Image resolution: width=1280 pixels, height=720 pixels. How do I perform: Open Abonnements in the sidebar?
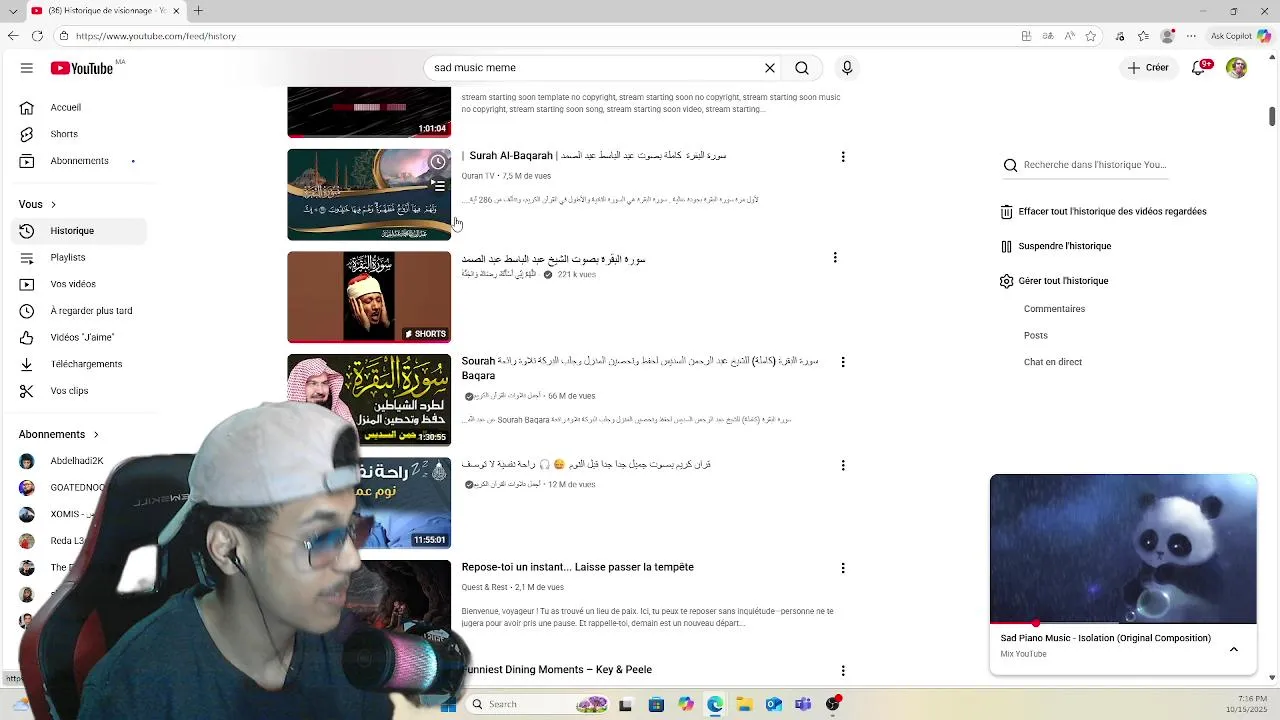pyautogui.click(x=80, y=161)
